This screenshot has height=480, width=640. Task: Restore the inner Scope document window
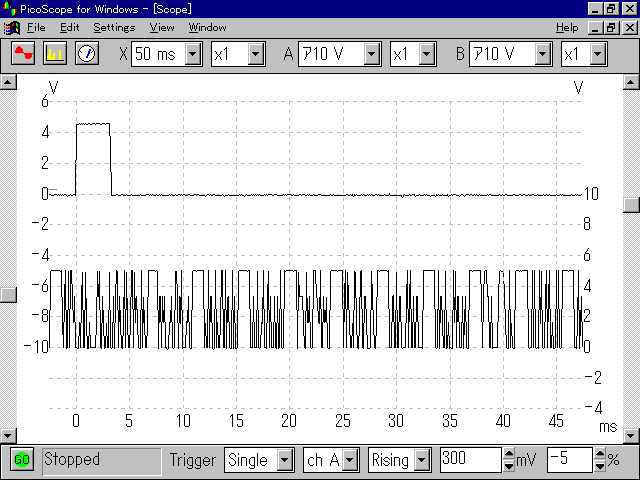[611, 28]
